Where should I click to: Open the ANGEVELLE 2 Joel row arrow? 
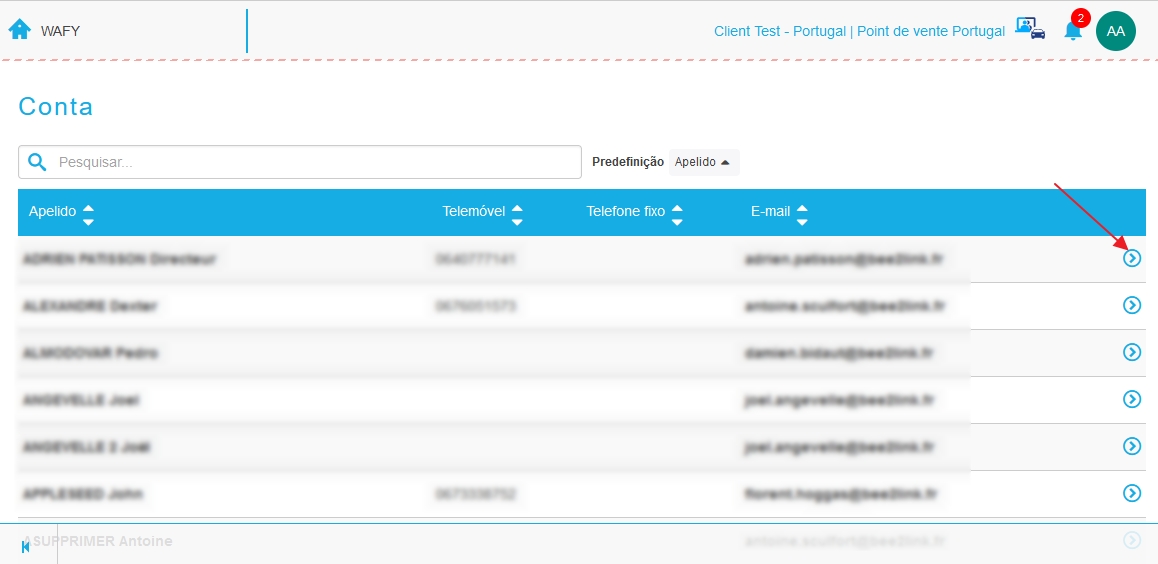pos(1131,446)
